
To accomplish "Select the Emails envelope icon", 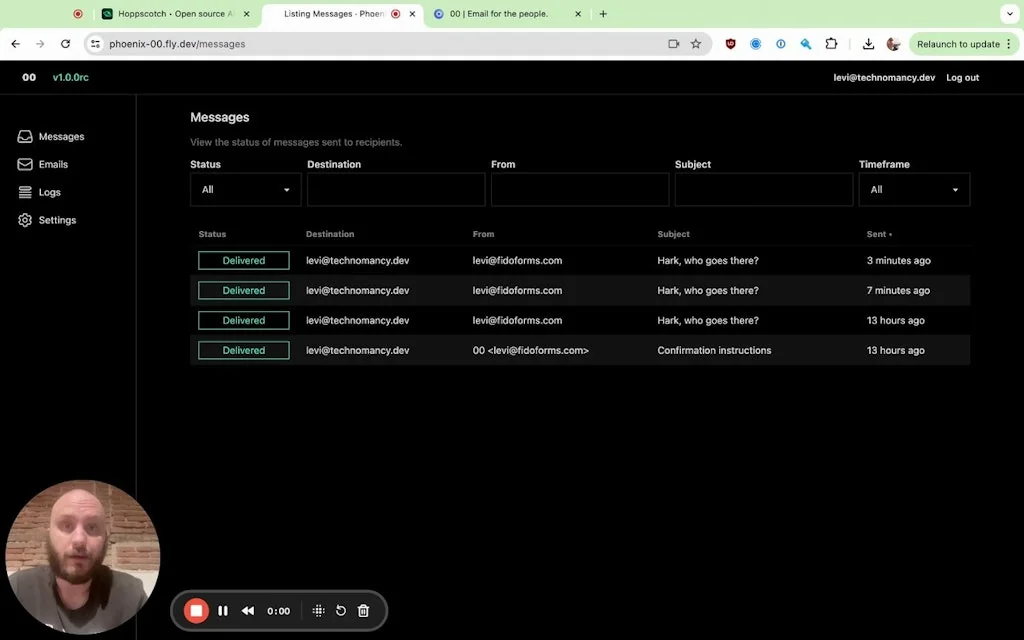I will point(25,164).
